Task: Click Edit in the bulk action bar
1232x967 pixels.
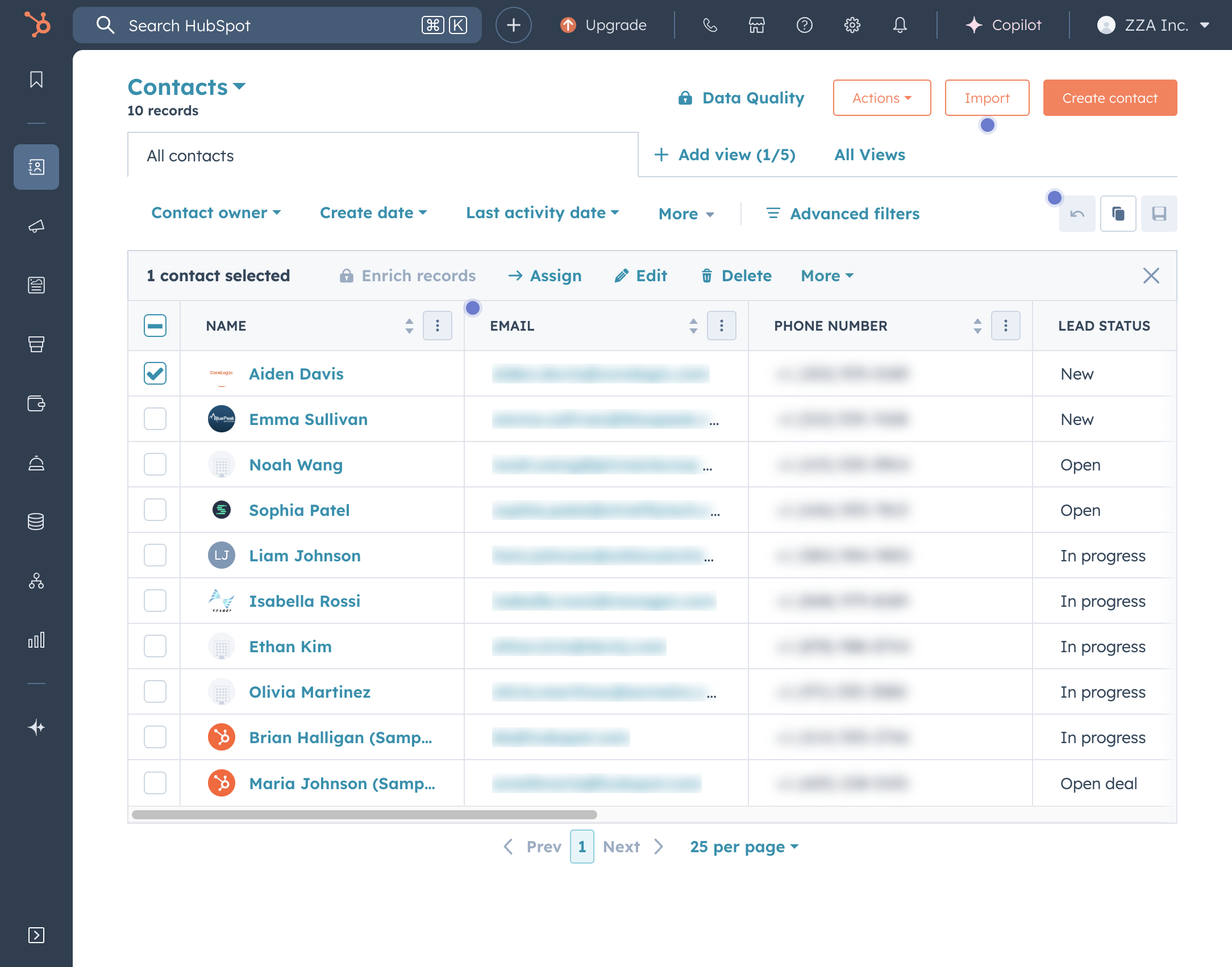Action: [x=641, y=276]
